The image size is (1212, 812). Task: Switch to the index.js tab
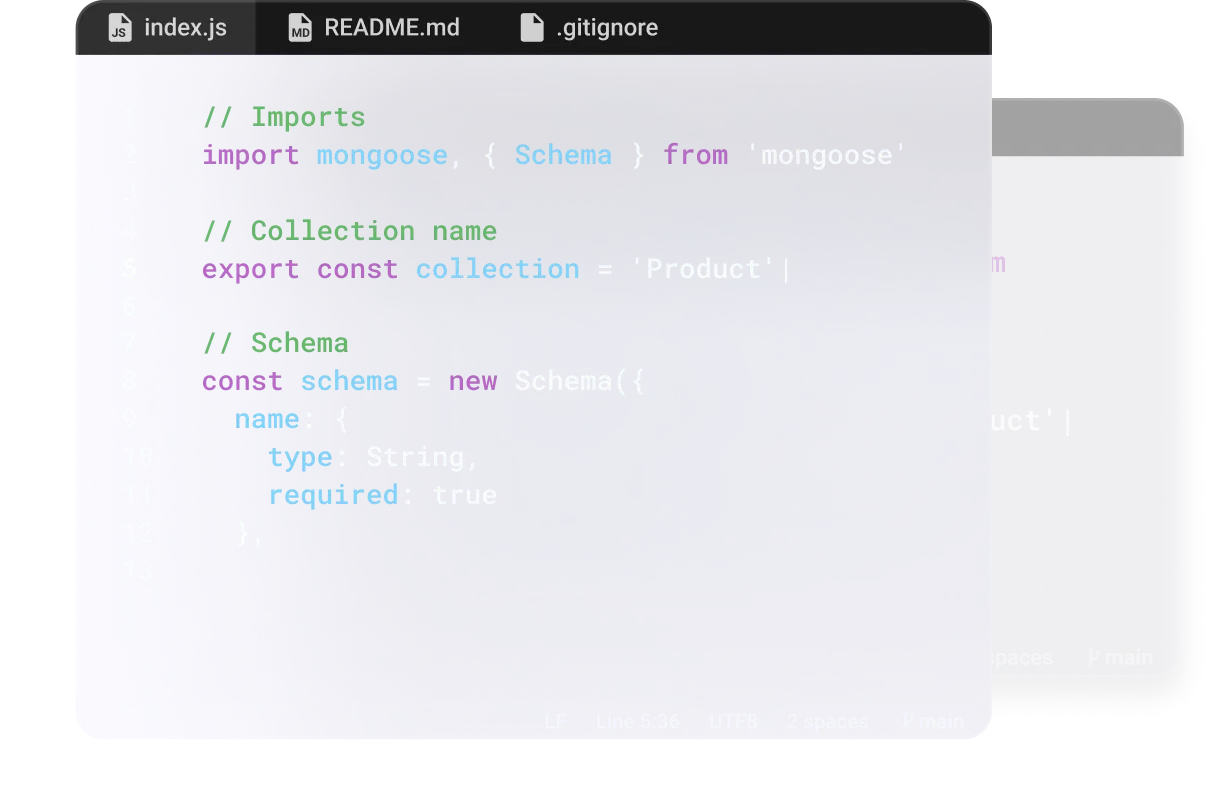(166, 28)
